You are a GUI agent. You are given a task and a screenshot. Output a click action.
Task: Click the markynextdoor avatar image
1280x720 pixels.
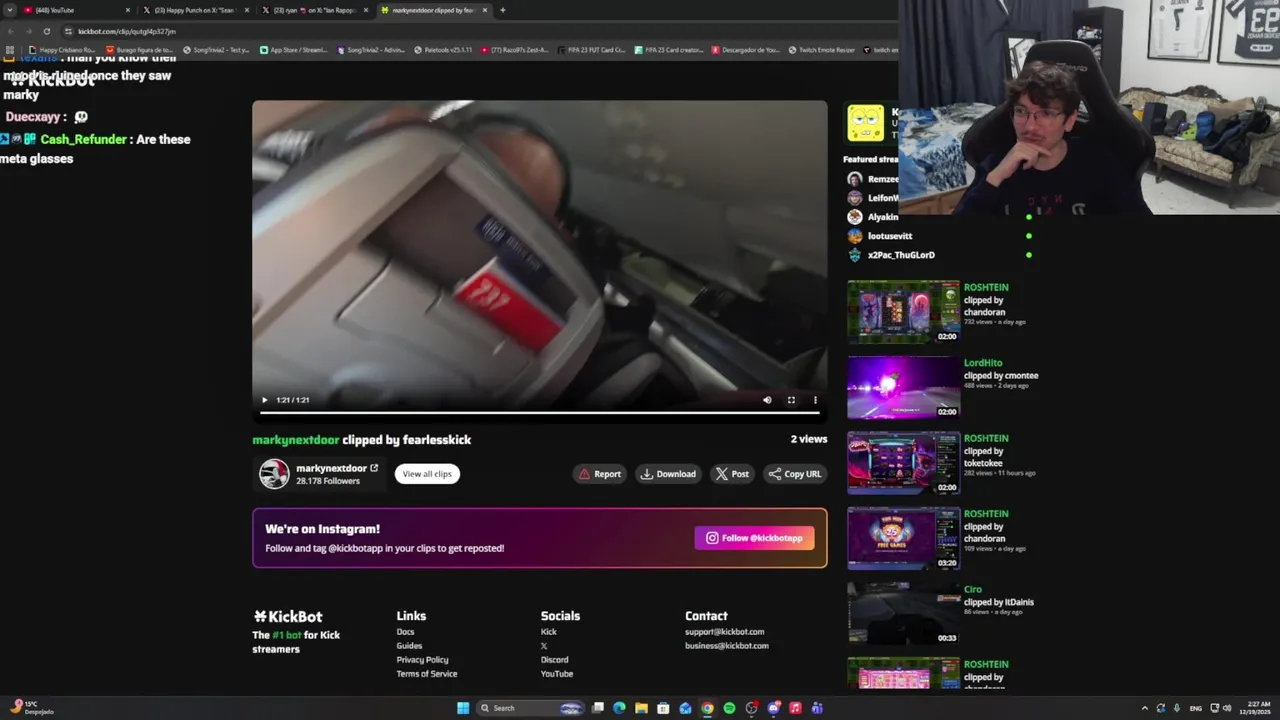[274, 474]
